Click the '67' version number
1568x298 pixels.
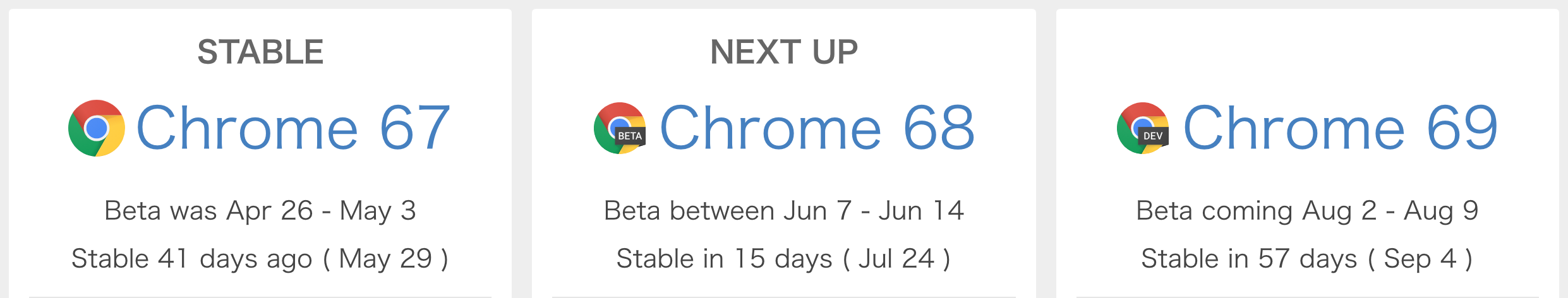(415, 128)
